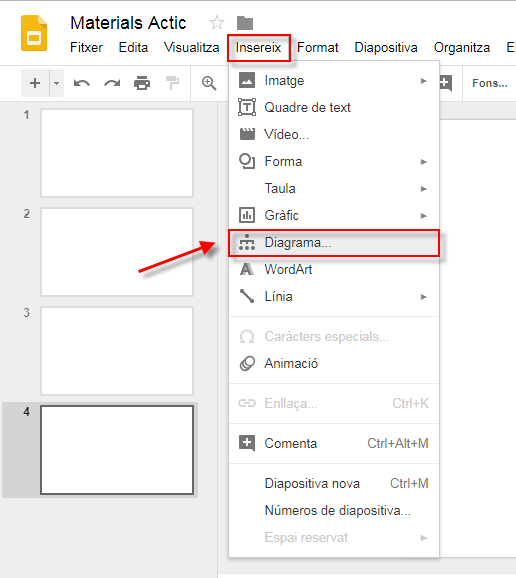This screenshot has height=578, width=516.
Task: Click the Fons... toolbar button
Action: (x=489, y=83)
